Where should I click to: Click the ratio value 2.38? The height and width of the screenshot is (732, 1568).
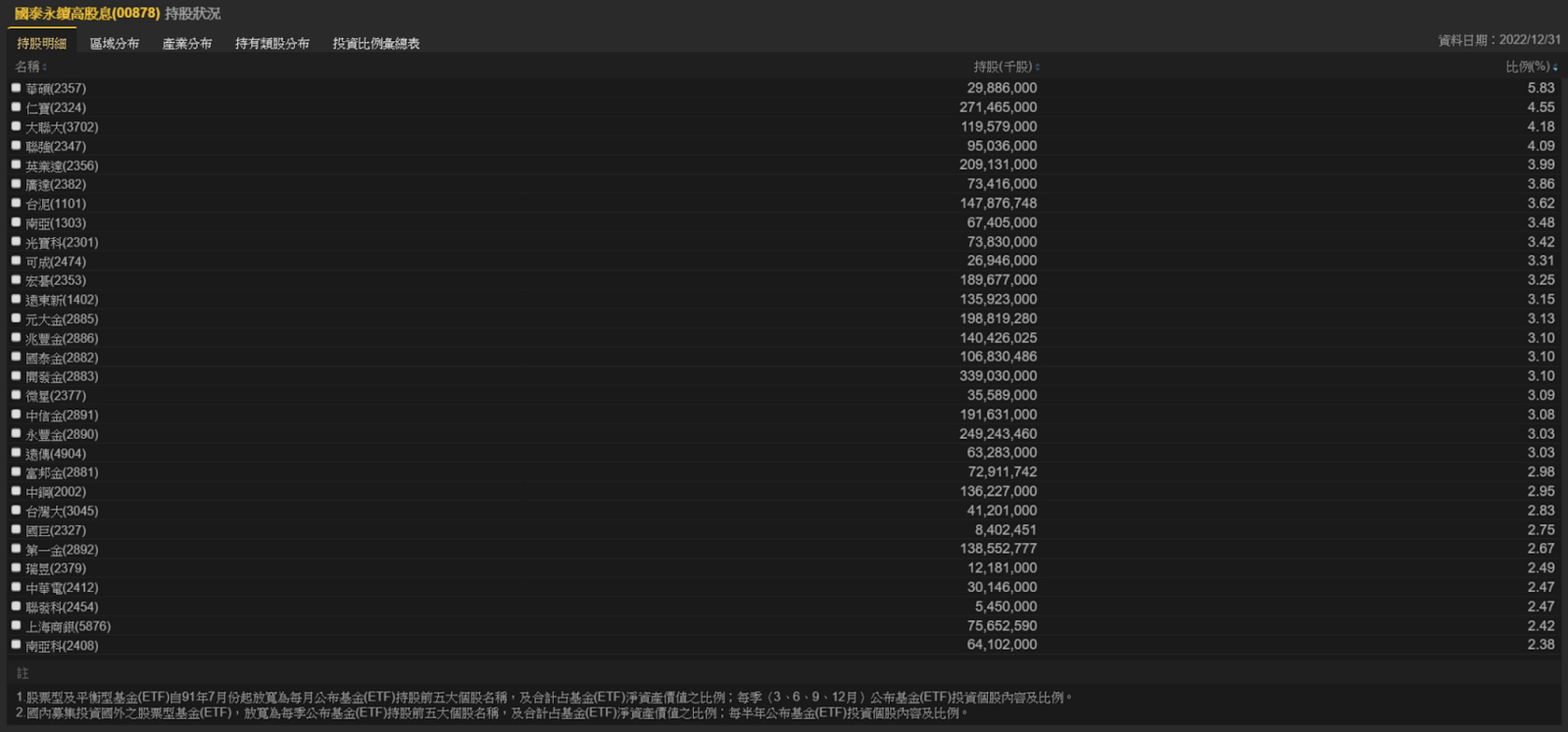click(1541, 645)
